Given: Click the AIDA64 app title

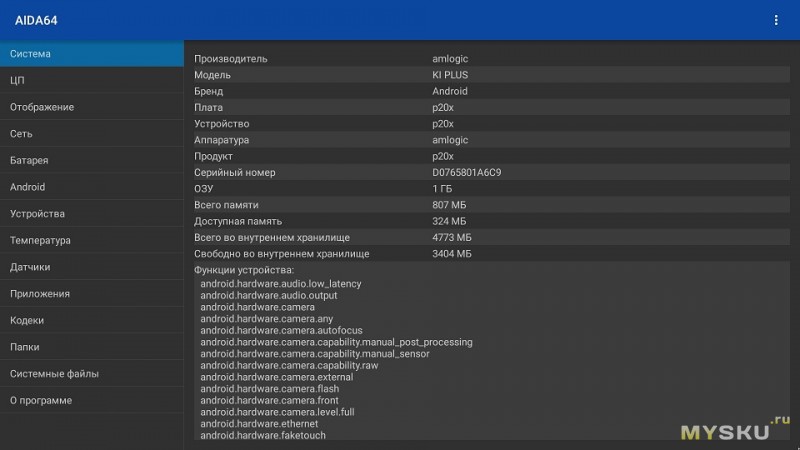Looking at the screenshot, I should pyautogui.click(x=36, y=20).
